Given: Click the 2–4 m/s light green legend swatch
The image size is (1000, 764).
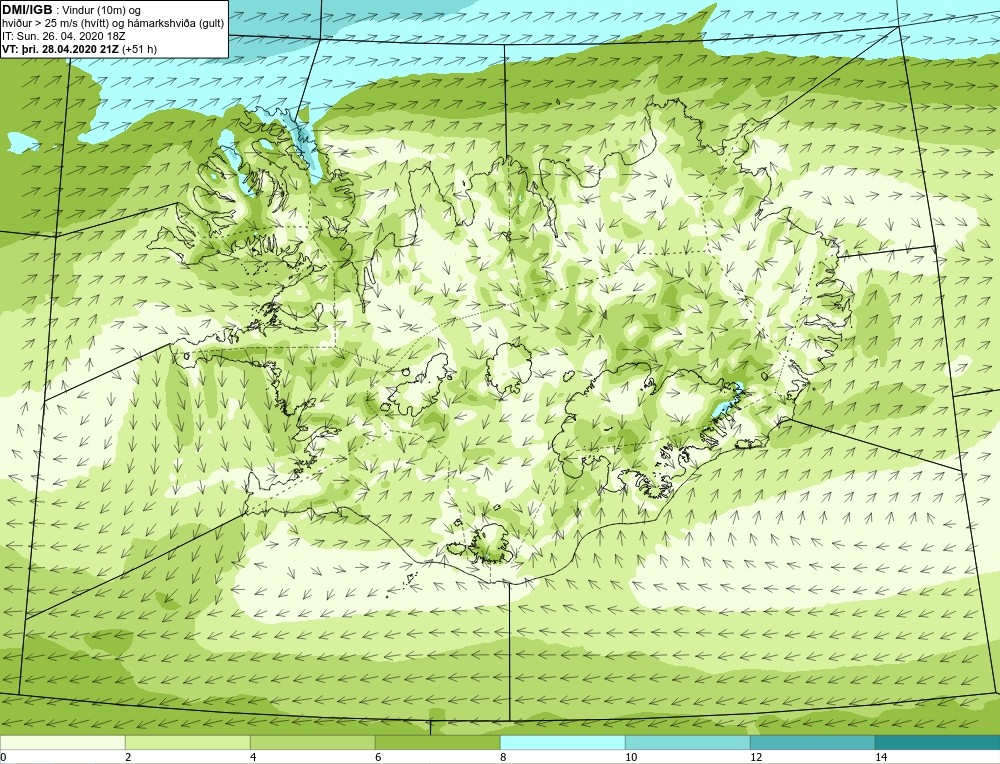Looking at the screenshot, I should (188, 742).
